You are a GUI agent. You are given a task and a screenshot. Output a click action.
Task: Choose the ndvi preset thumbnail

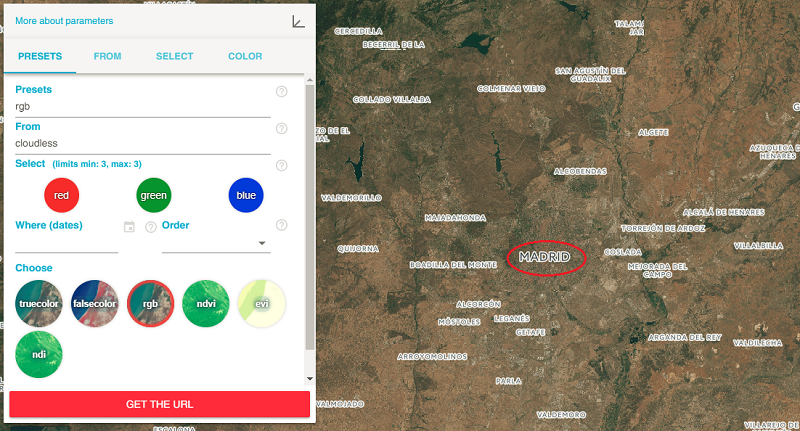pos(206,303)
